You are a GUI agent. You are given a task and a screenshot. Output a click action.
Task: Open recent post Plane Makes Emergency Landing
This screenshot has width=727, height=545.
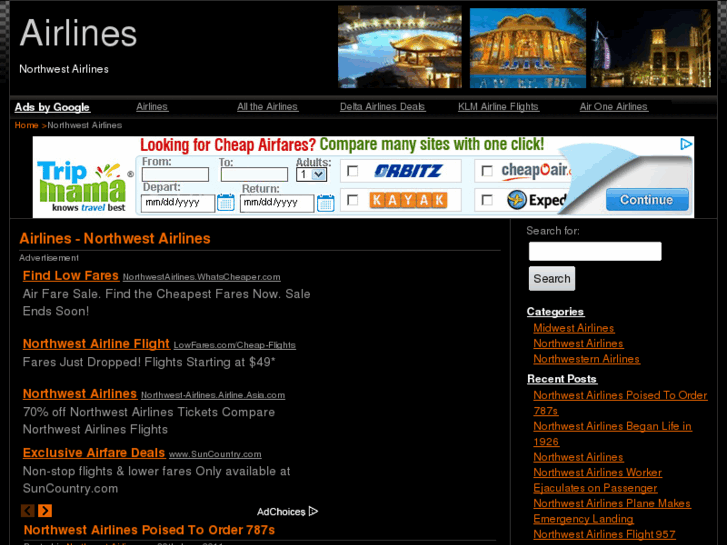pyautogui.click(x=612, y=511)
